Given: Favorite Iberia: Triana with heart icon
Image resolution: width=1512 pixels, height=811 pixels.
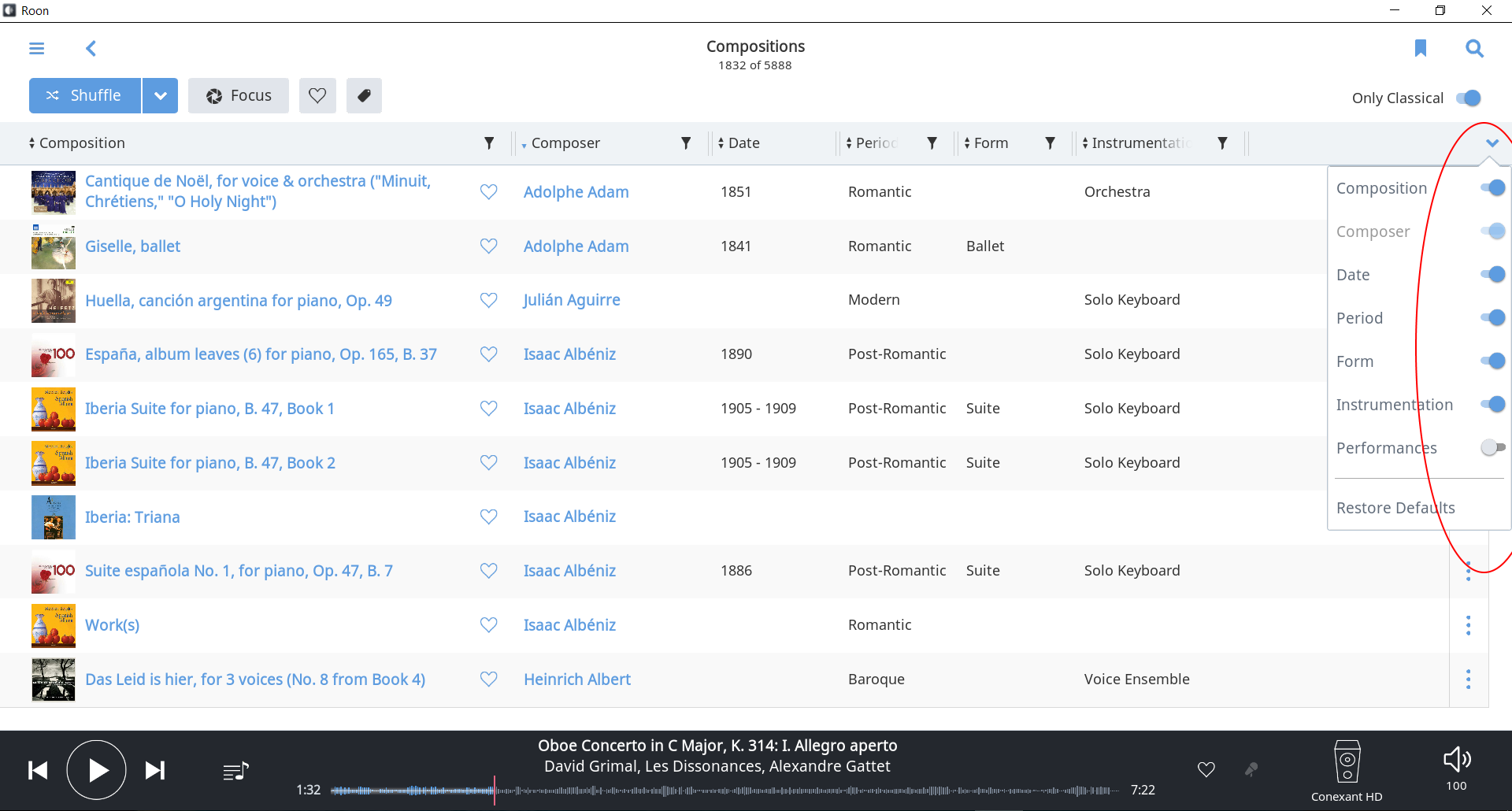Looking at the screenshot, I should pos(488,517).
